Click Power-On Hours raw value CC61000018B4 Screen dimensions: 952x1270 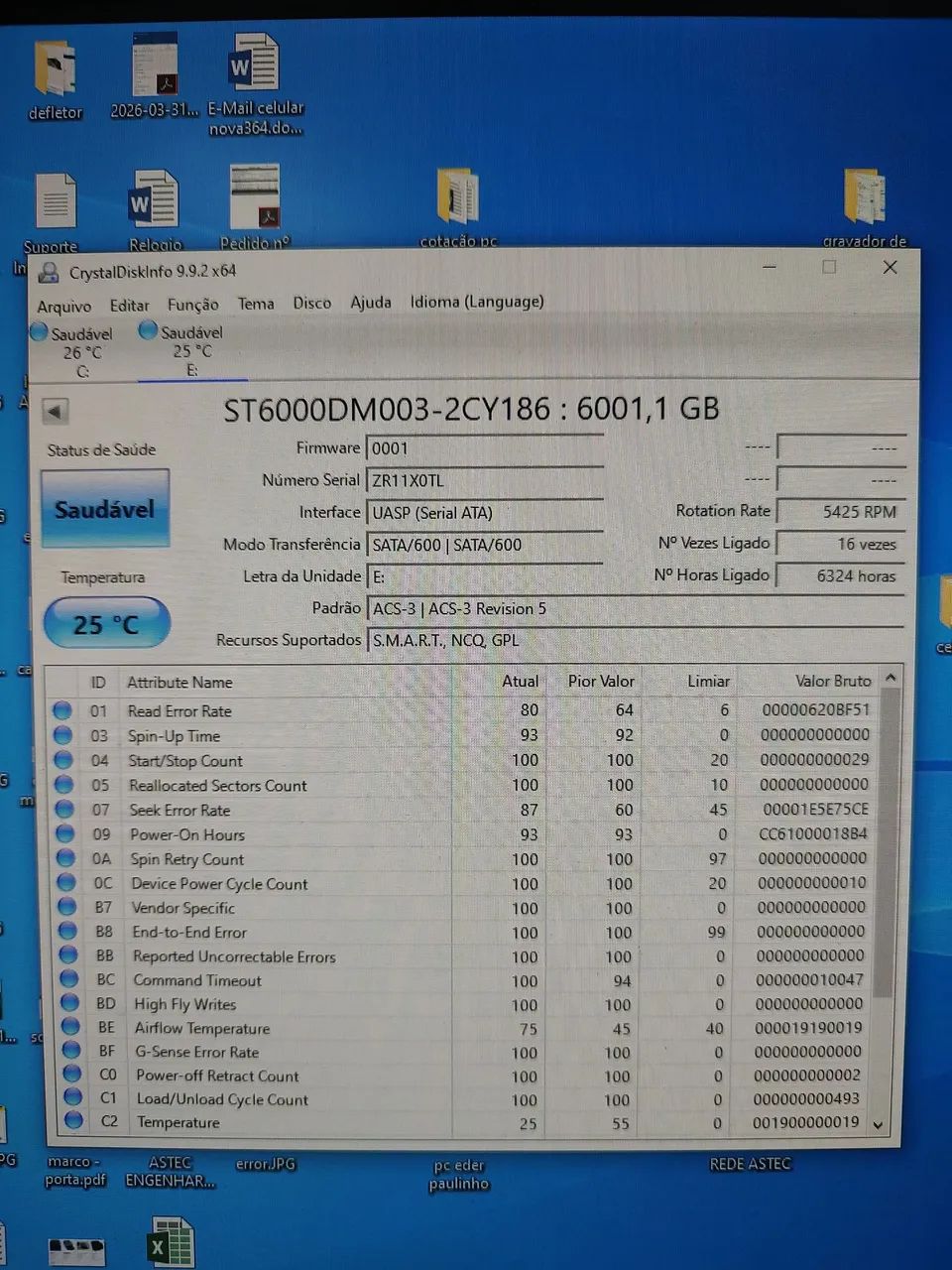pyautogui.click(x=813, y=833)
